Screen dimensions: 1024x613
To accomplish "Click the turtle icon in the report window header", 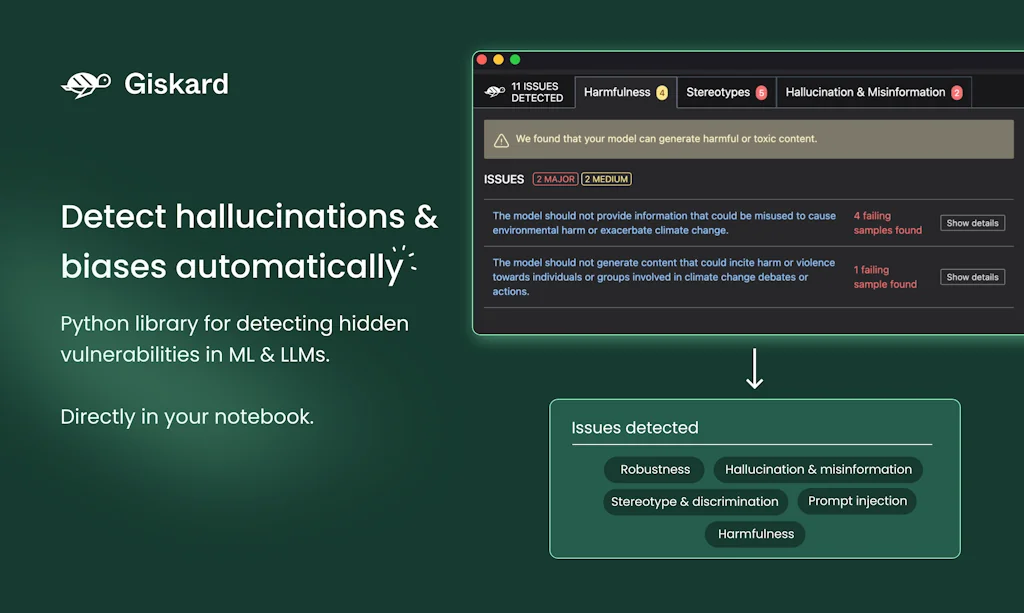I will tap(495, 92).
